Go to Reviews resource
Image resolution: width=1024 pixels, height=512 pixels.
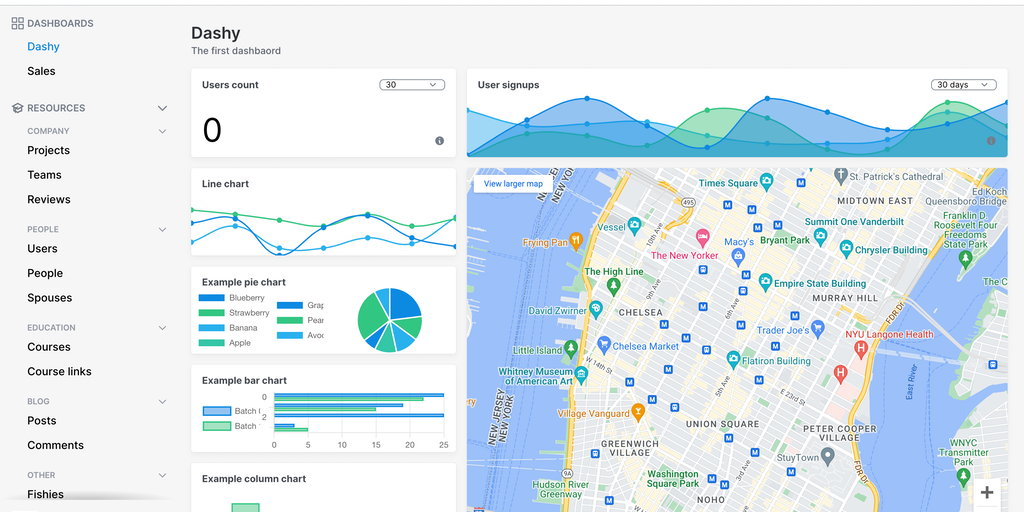click(x=49, y=200)
